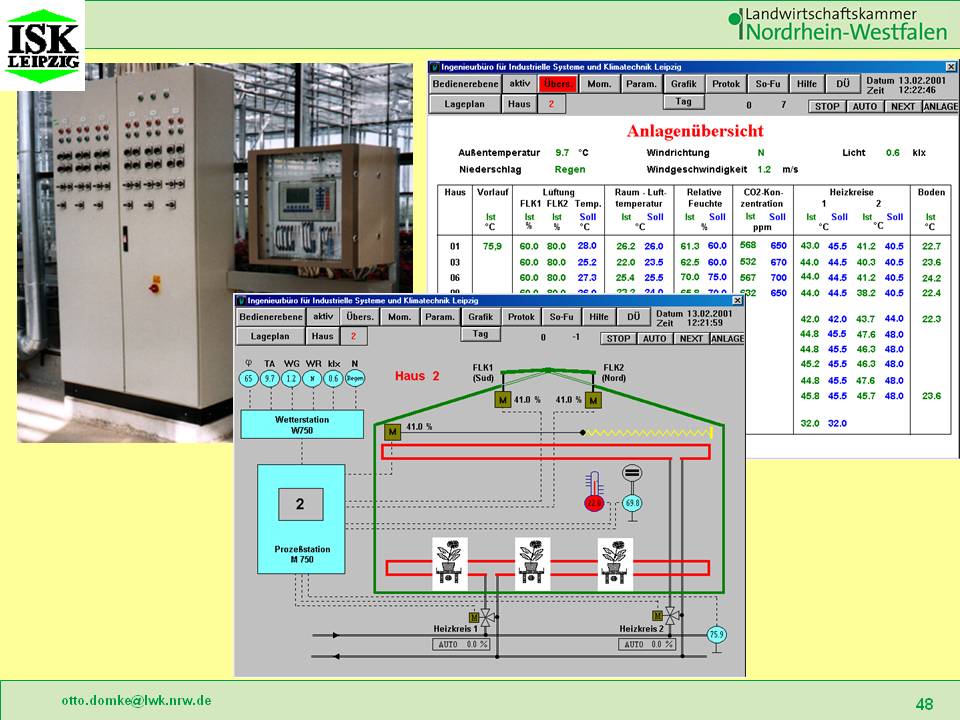The height and width of the screenshot is (720, 960).
Task: Click the FLK1 (Süd) vent motor icon
Action: tap(503, 400)
